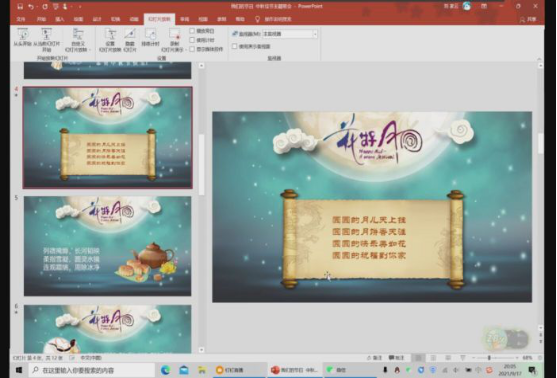Toggle the Play Narrations checkbox
This screenshot has width=557, height=378.
[192, 31]
